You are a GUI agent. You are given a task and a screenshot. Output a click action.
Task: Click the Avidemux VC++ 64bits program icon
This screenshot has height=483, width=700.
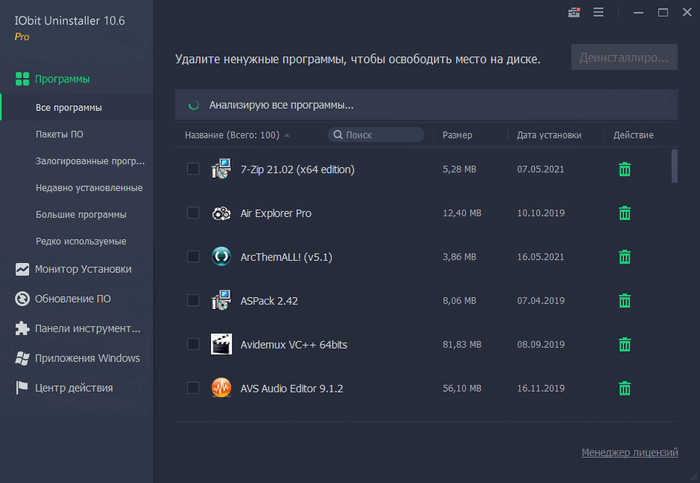click(x=221, y=344)
